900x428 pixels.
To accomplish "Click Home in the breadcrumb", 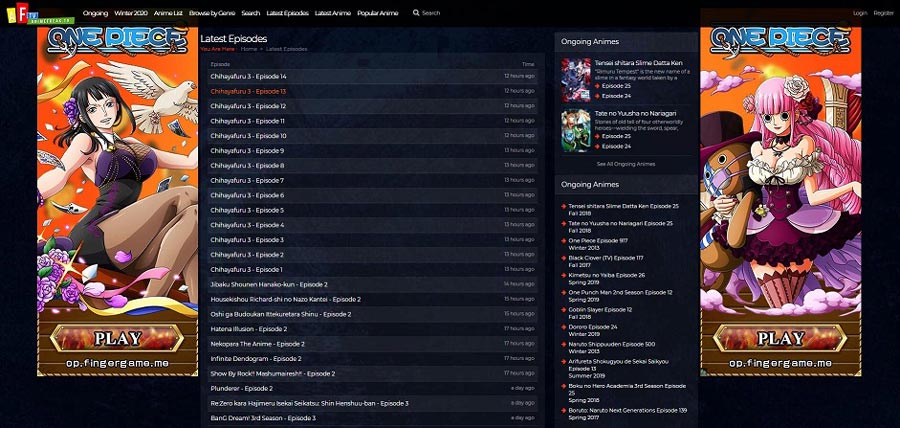I will (x=248, y=48).
